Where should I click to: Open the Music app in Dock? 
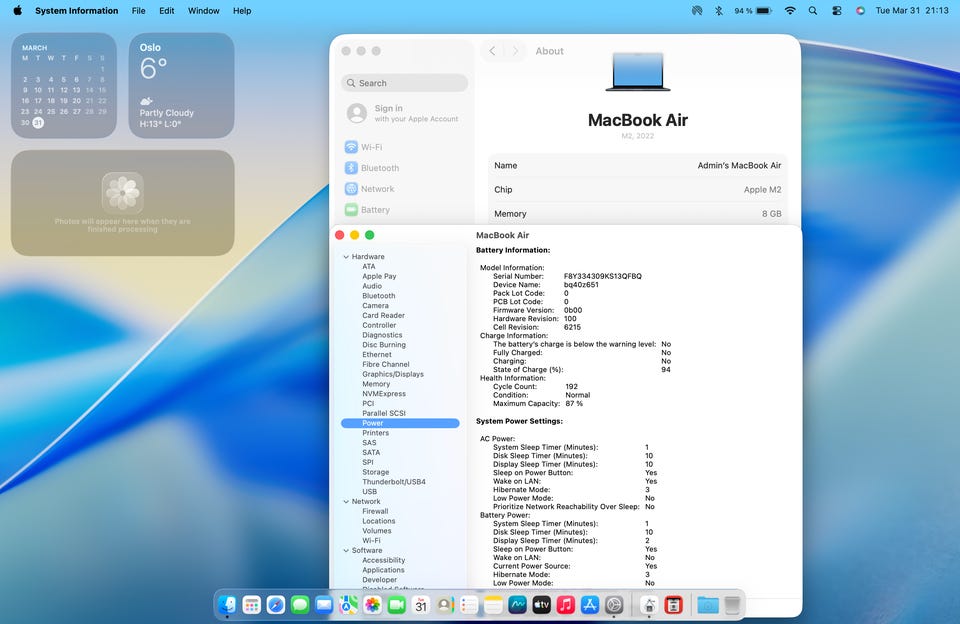[566, 605]
